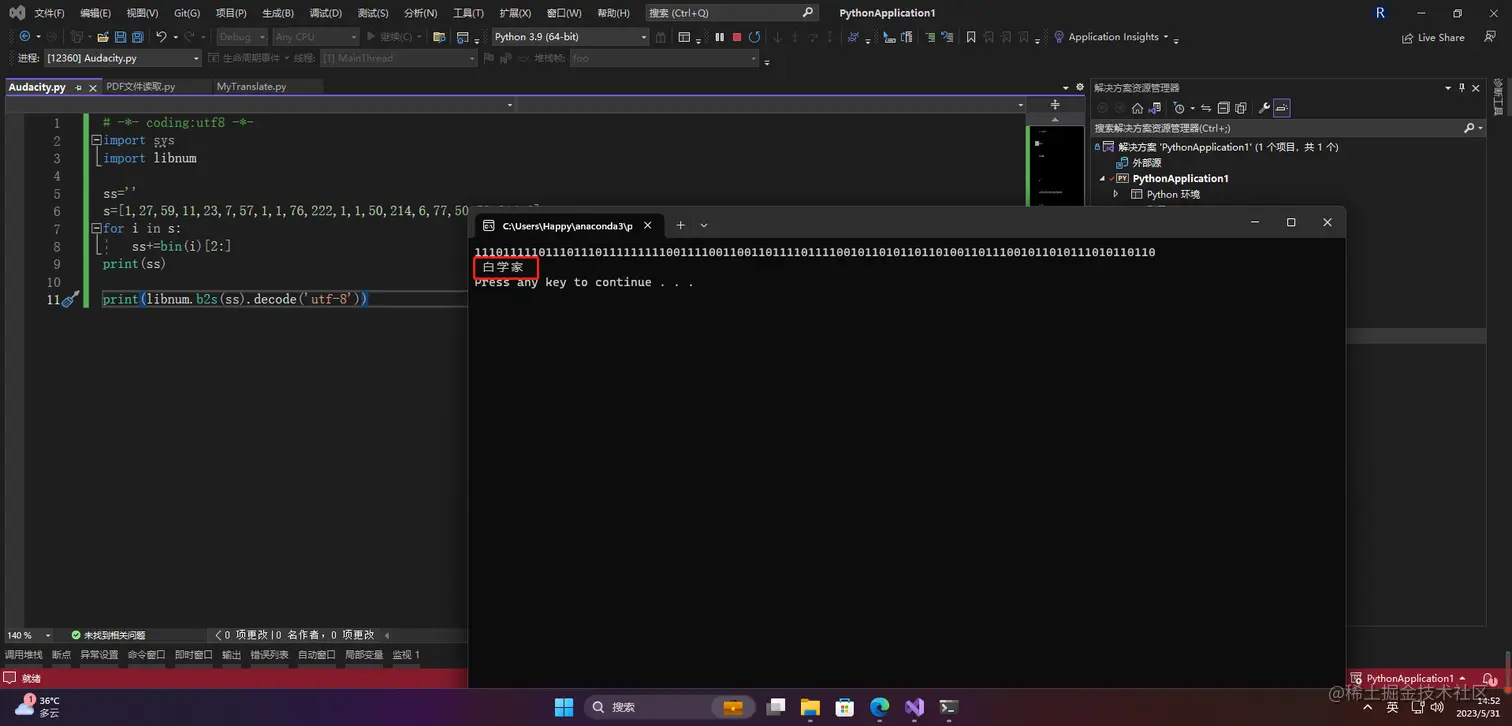Click the Application Insights lightbulb icon

1059,37
